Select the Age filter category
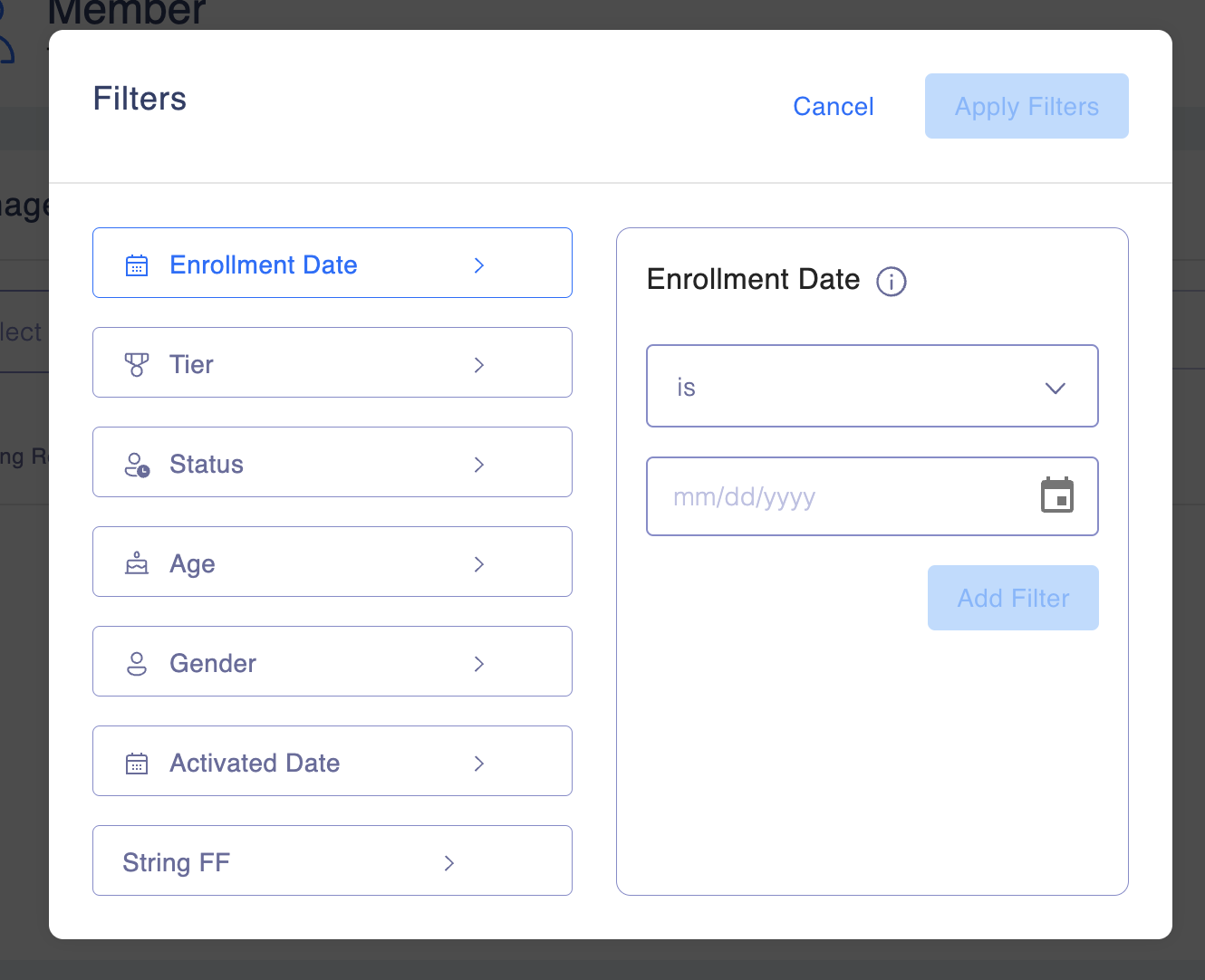 [332, 562]
